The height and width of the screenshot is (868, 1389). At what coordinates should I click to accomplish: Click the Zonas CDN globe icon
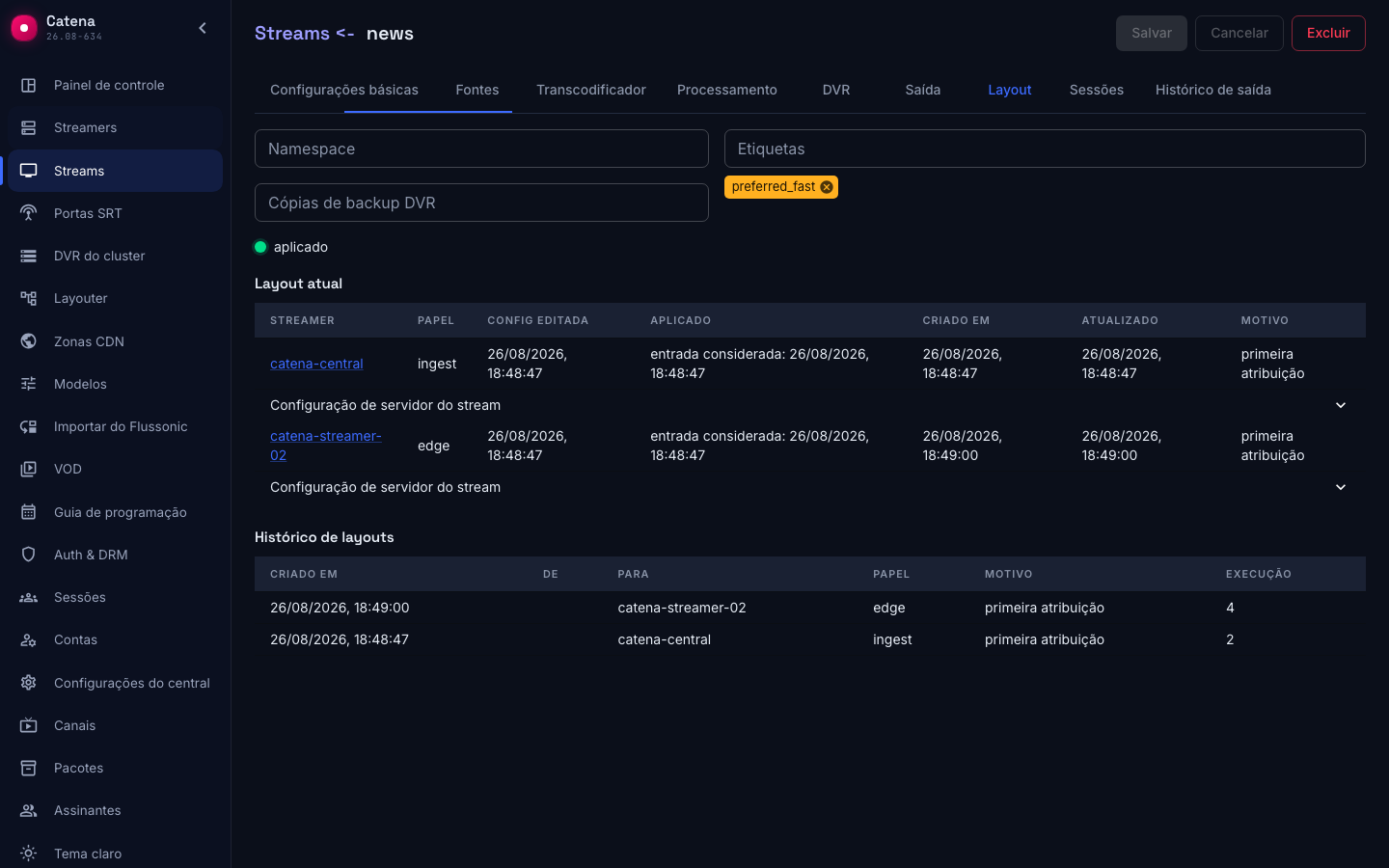coord(29,341)
